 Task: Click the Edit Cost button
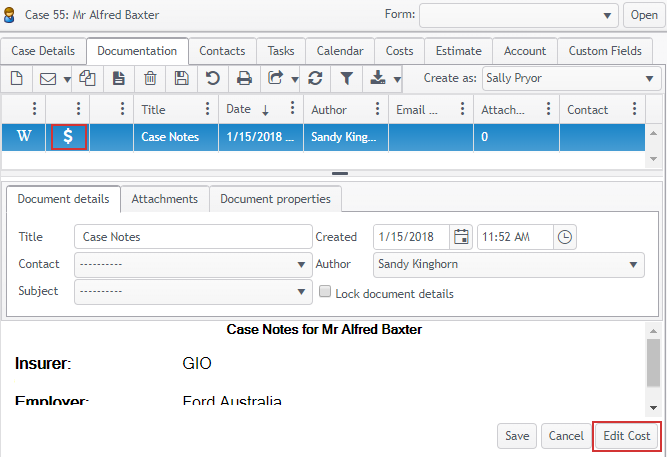click(626, 436)
